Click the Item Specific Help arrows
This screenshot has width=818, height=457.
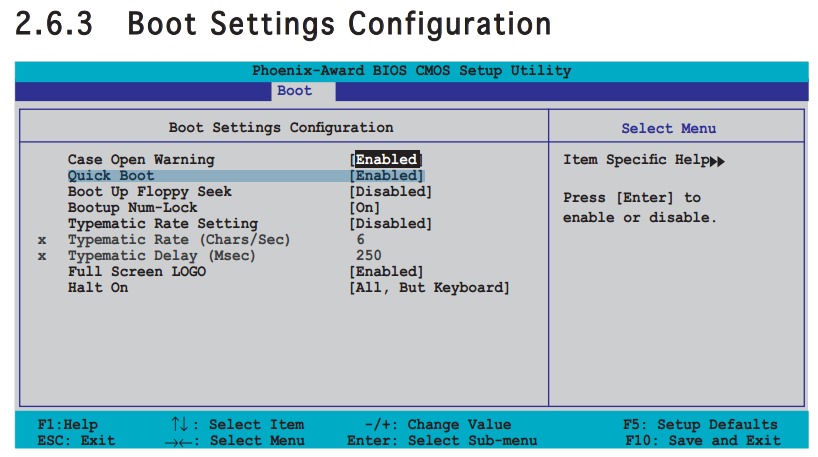pos(718,161)
